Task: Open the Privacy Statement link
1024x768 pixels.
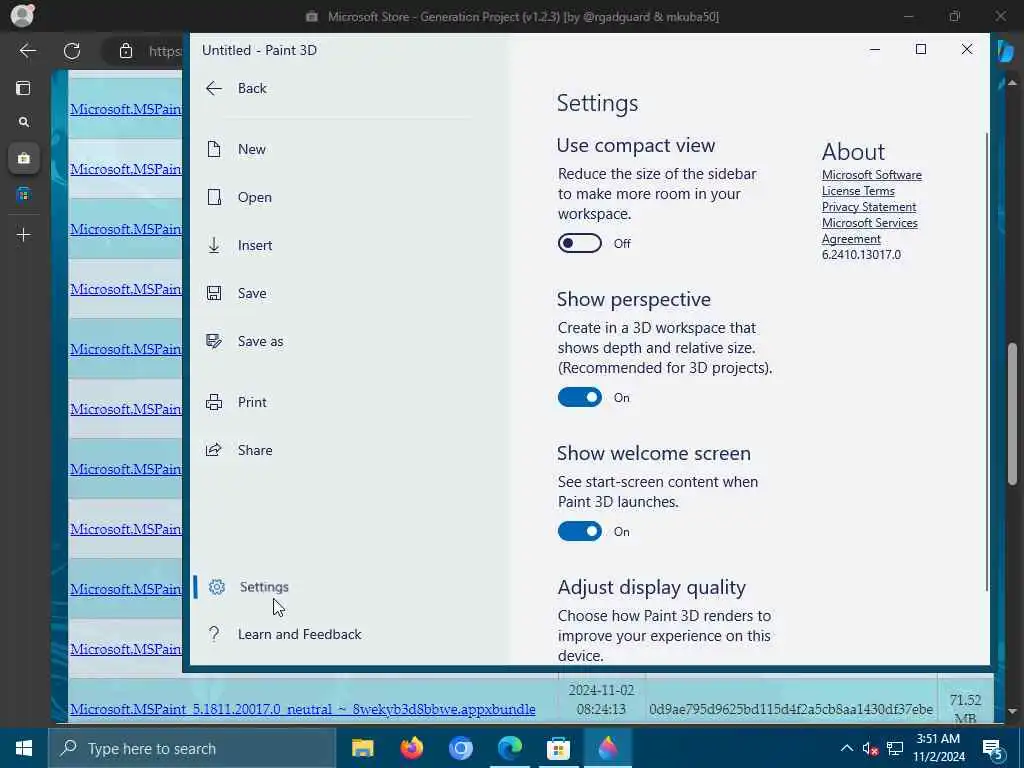Action: click(869, 207)
